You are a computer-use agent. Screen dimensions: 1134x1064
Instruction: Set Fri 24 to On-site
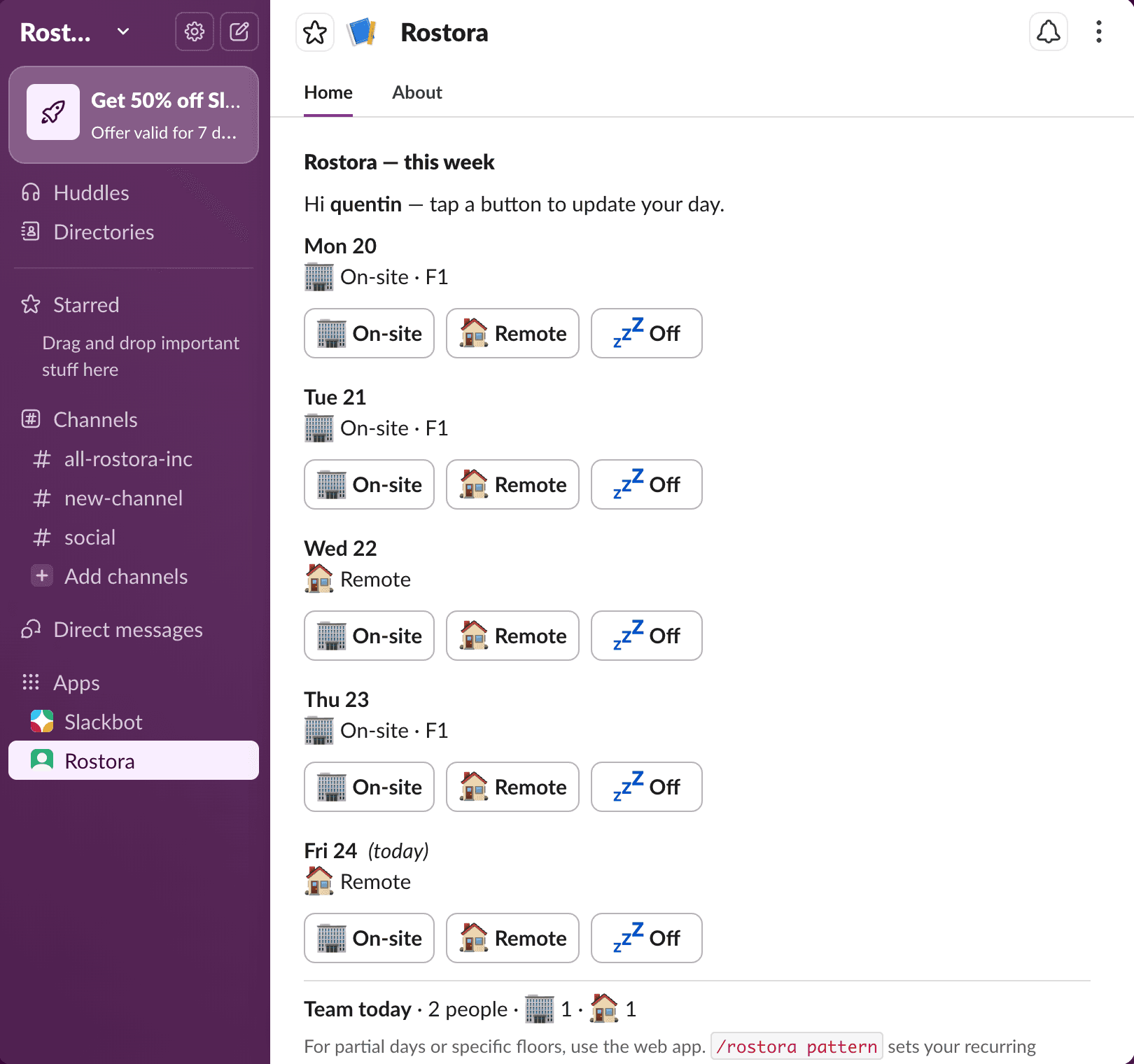369,938
